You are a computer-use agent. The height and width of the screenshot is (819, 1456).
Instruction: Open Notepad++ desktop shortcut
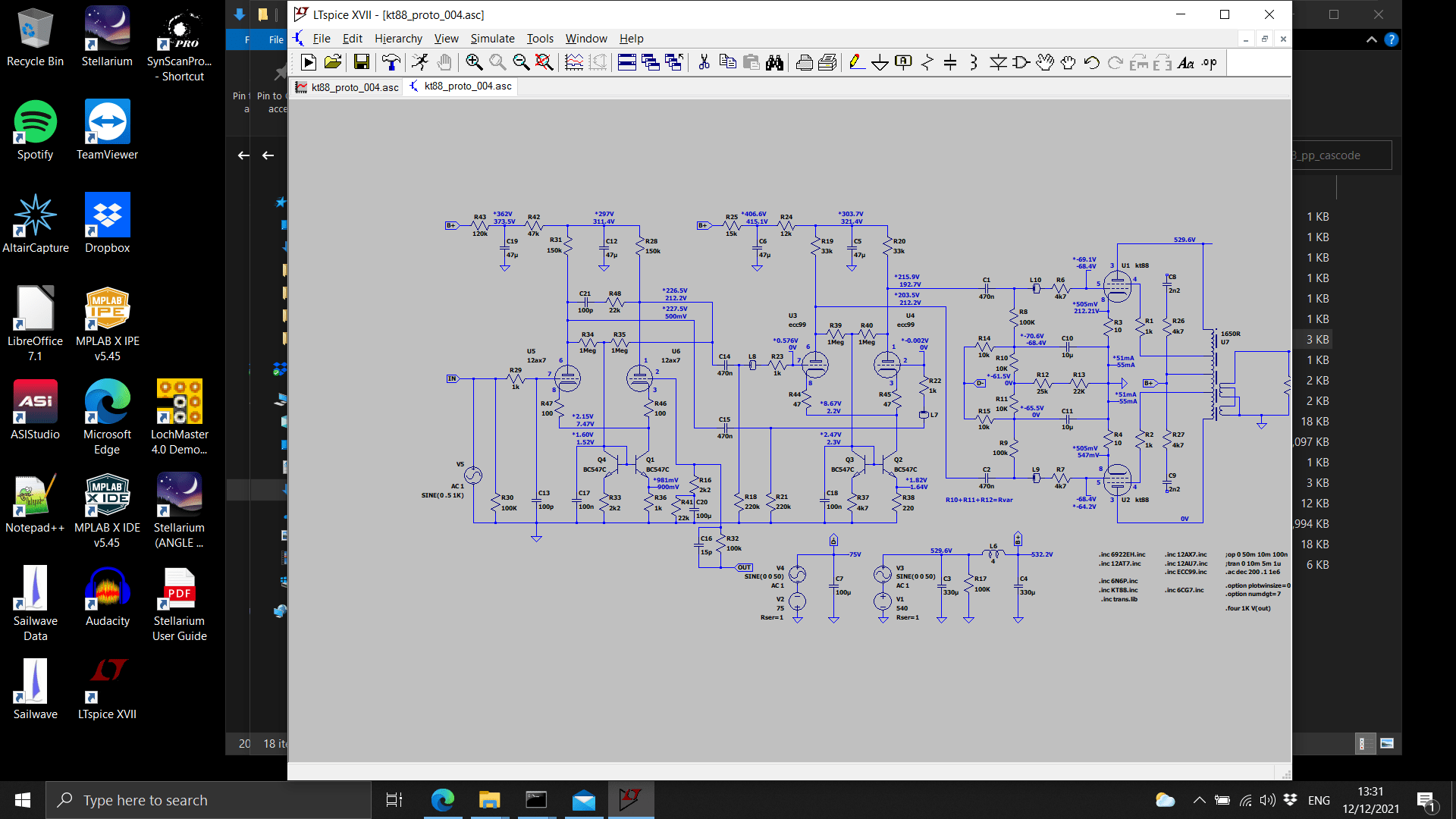(x=35, y=504)
